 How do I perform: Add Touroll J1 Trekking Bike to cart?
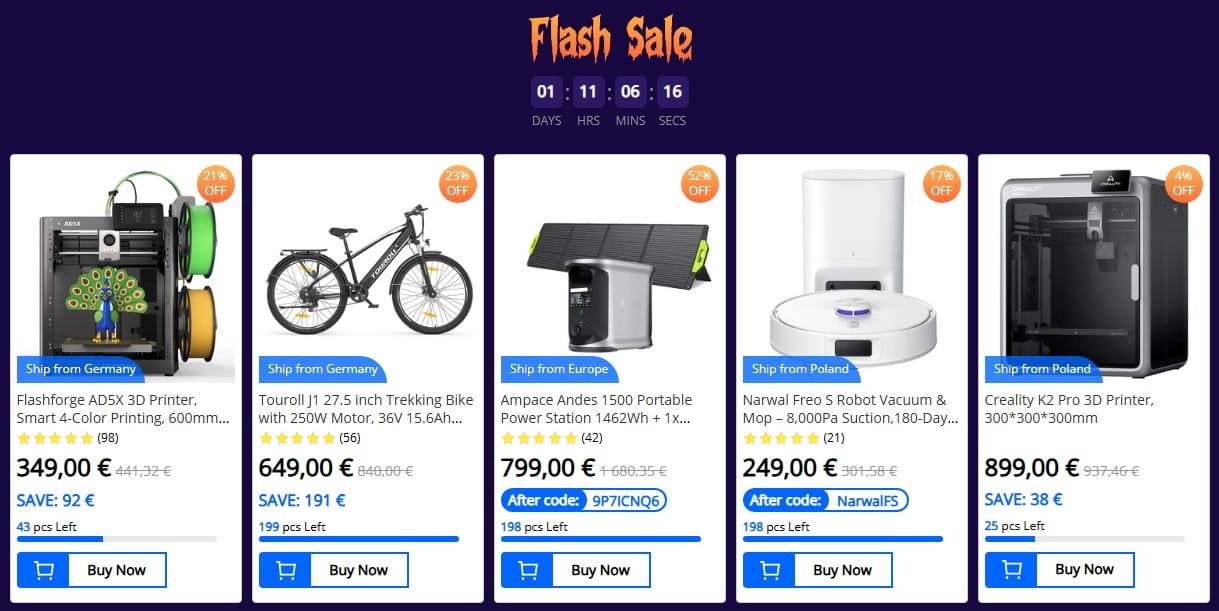[285, 570]
